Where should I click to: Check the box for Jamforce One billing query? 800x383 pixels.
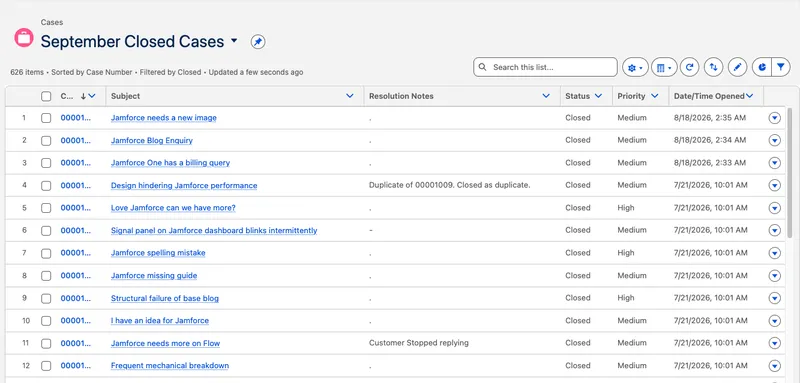point(46,163)
